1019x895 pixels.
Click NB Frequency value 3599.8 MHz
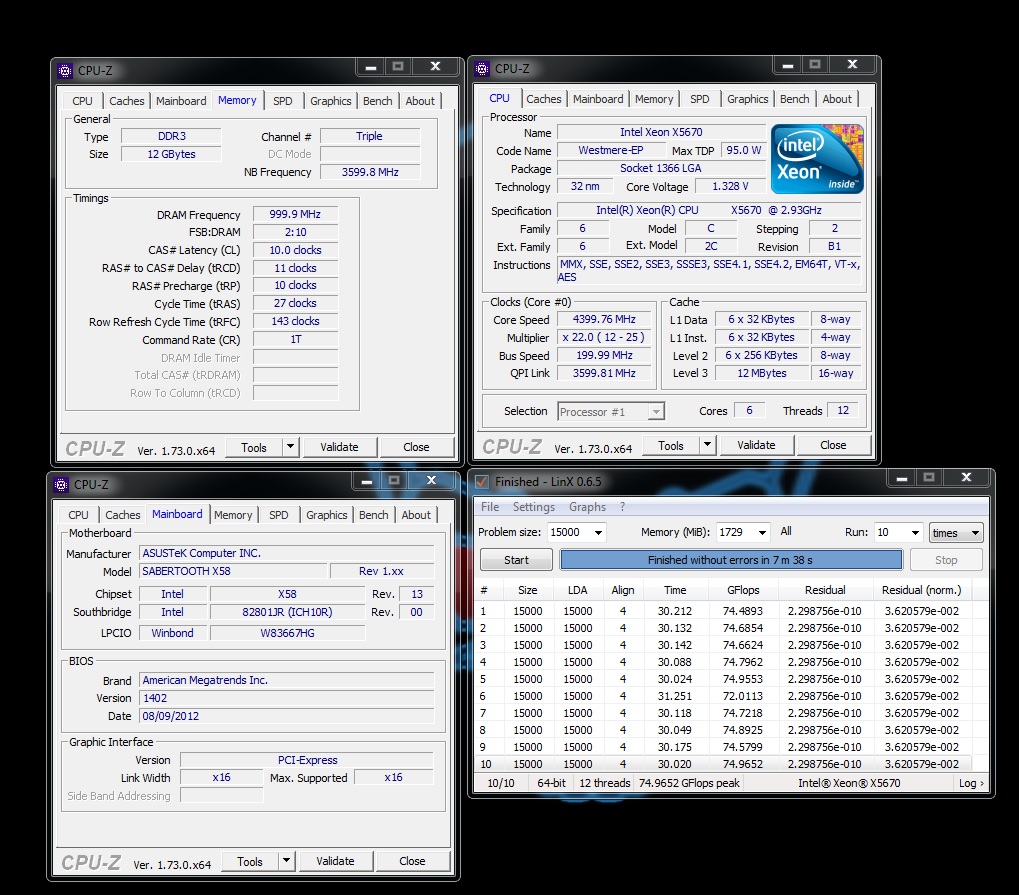point(370,172)
